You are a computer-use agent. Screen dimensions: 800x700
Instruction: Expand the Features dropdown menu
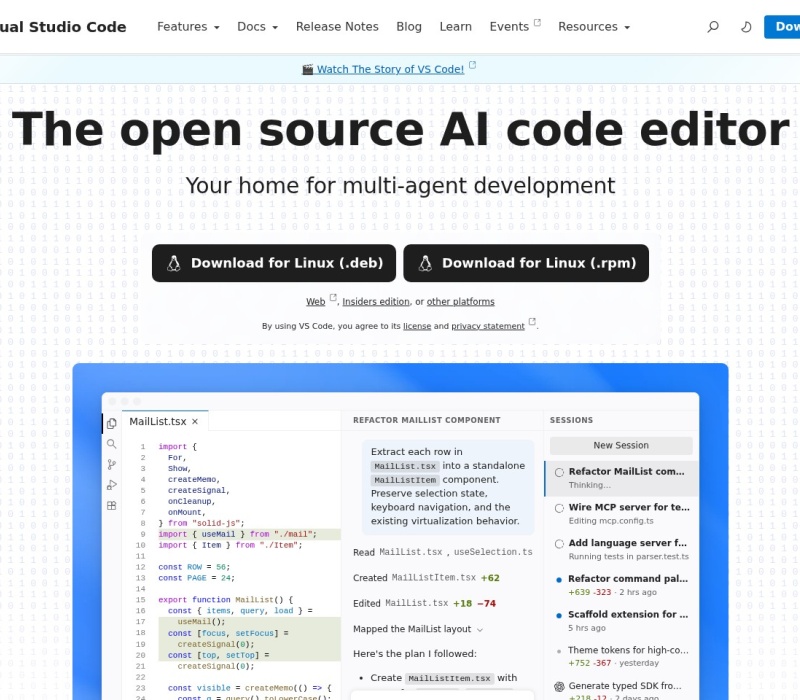tap(188, 27)
